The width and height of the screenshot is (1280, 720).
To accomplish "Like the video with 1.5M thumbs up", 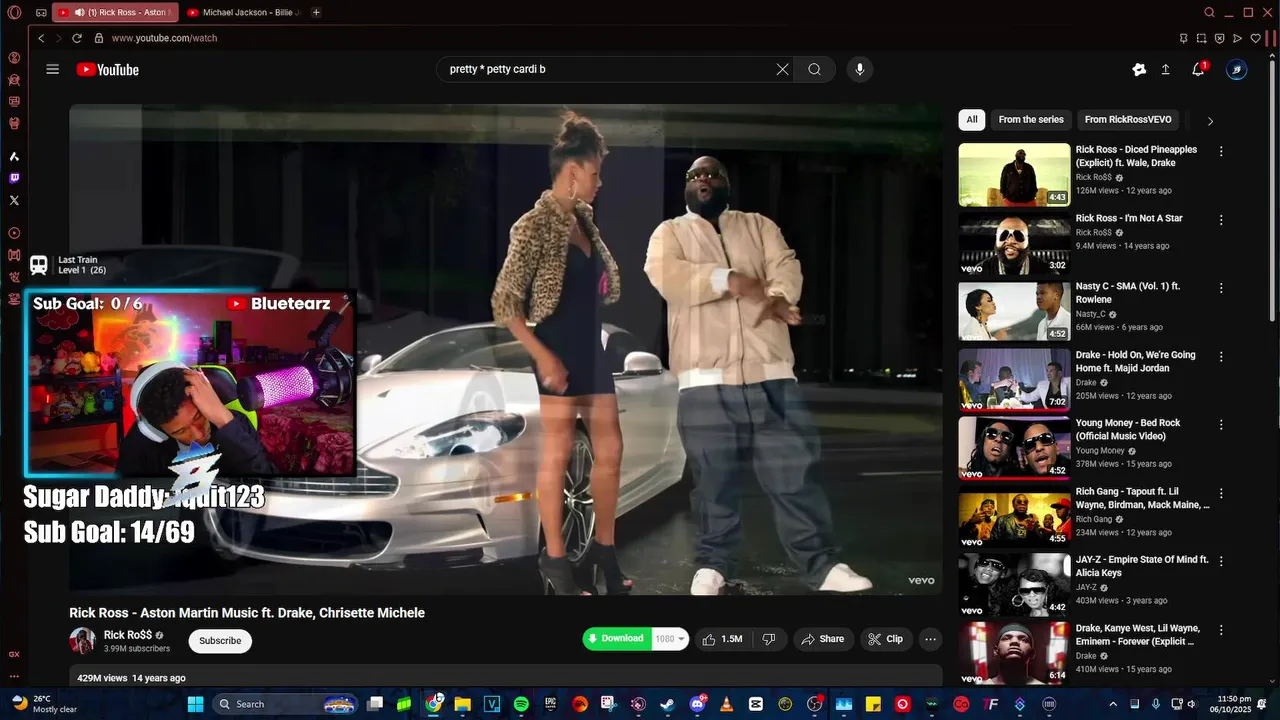I will coord(722,639).
